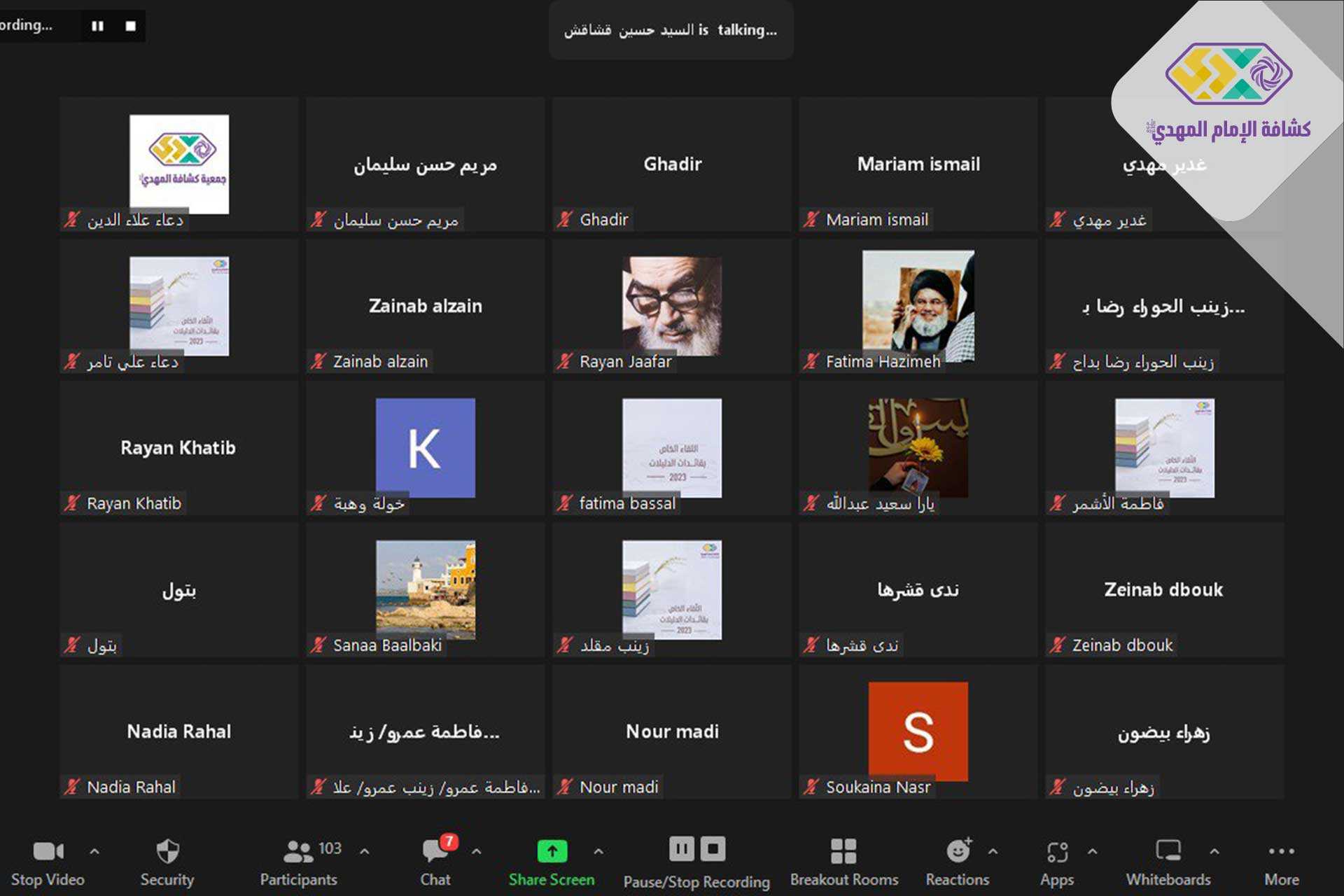Open Reactions smiley icon
Screen dimensions: 1344x896
(x=958, y=851)
